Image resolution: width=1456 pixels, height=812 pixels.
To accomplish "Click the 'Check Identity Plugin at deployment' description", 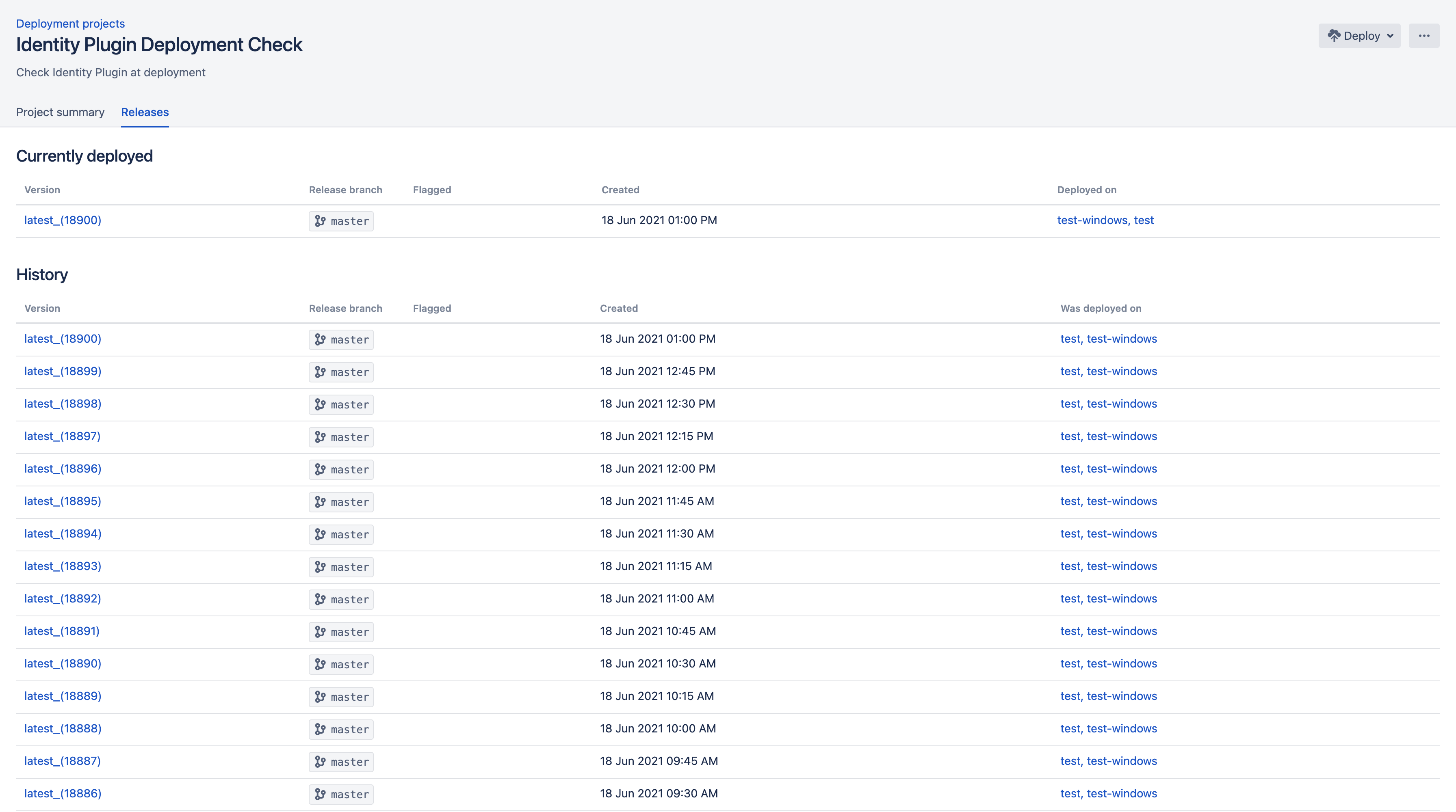I will tap(111, 72).
